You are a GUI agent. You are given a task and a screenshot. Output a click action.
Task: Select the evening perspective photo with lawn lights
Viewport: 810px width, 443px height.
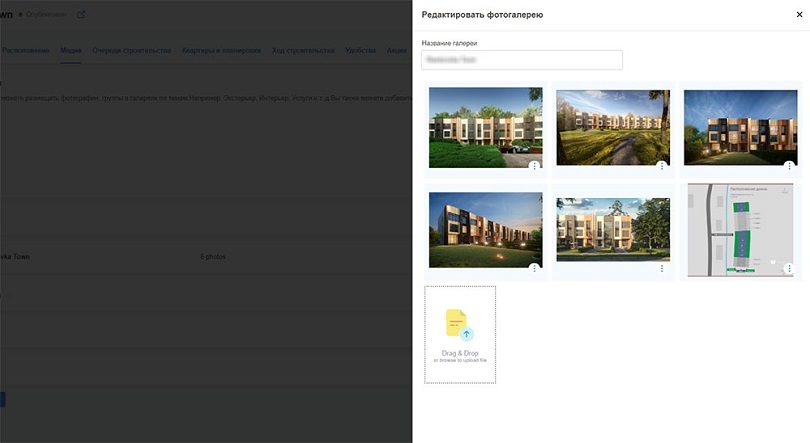pyautogui.click(x=486, y=230)
